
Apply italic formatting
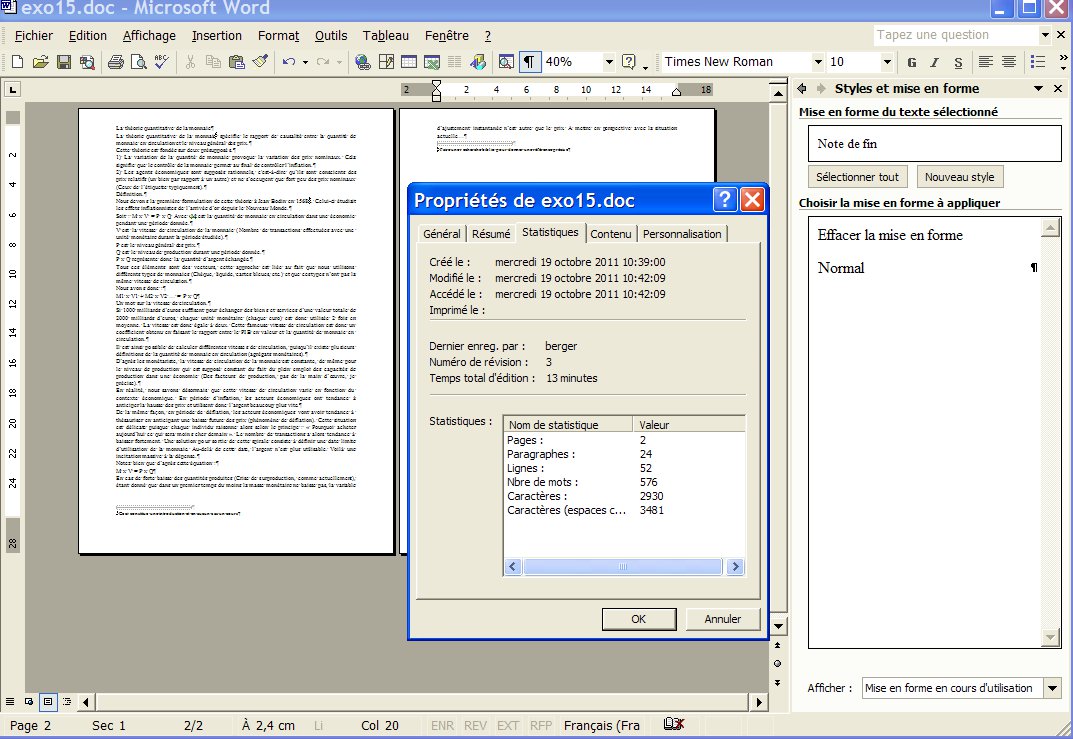pos(935,62)
